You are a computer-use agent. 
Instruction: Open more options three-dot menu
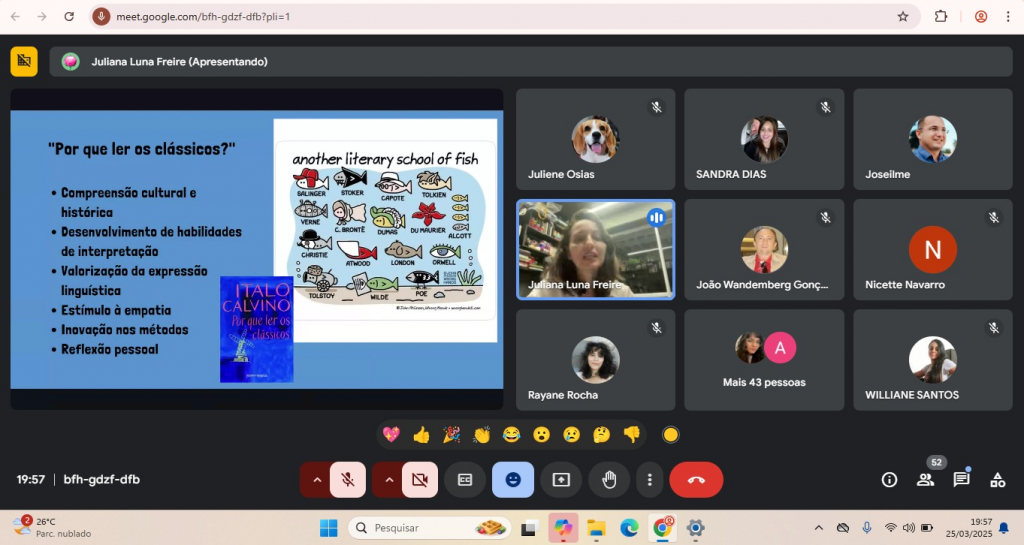point(650,479)
